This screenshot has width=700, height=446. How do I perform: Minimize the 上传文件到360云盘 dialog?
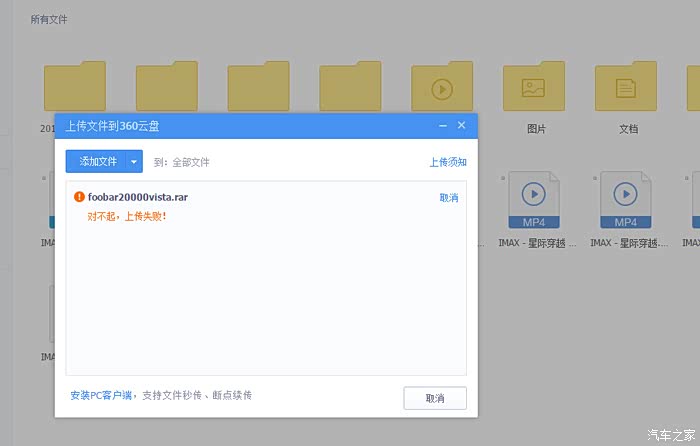click(443, 125)
